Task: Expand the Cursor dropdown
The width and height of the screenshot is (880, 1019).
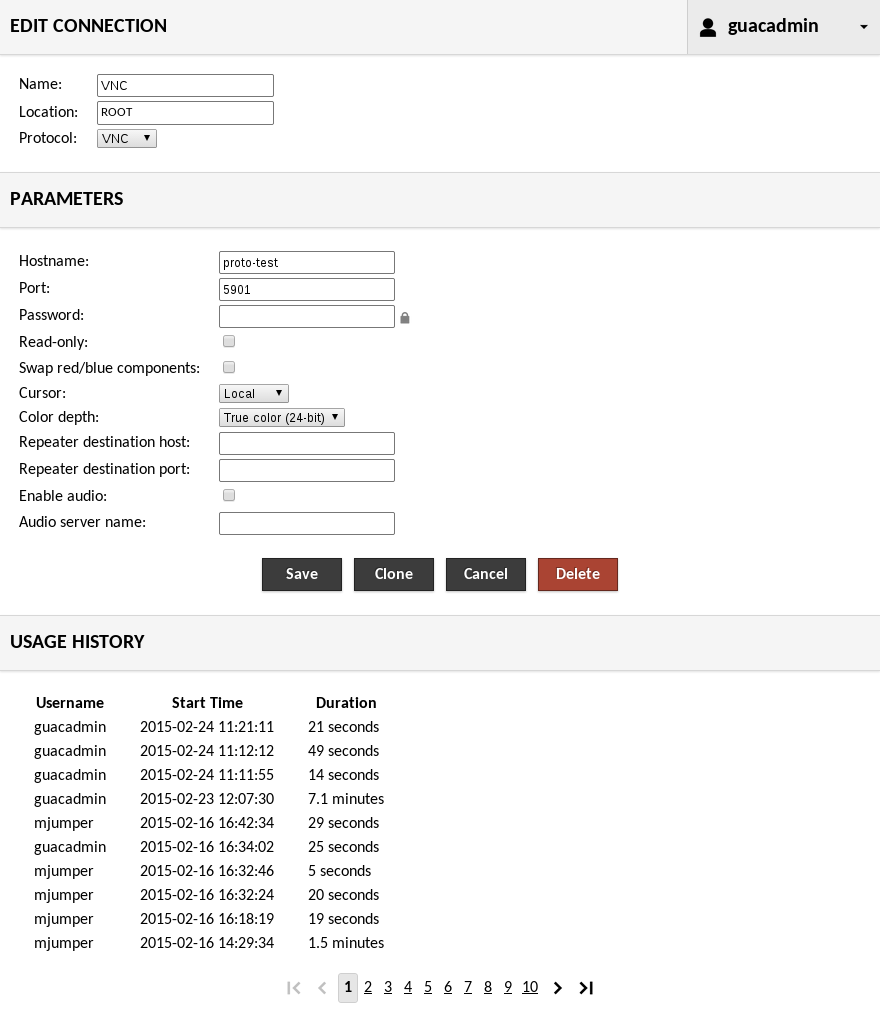Action: click(x=254, y=394)
